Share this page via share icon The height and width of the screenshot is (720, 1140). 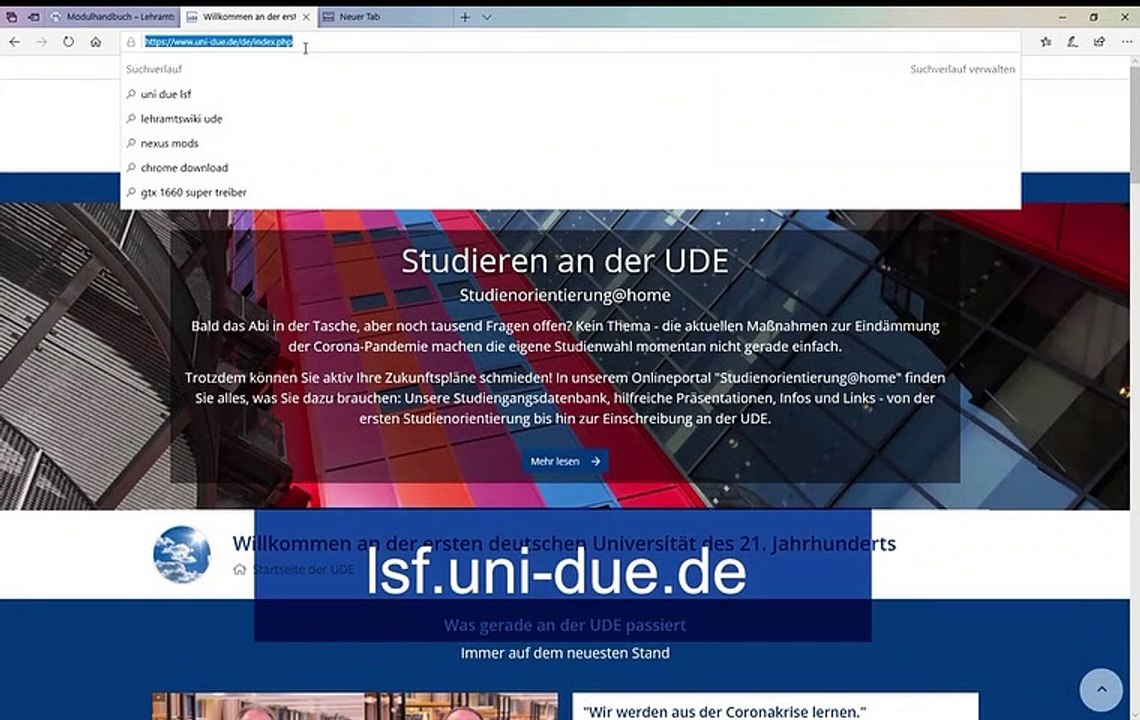click(1099, 42)
